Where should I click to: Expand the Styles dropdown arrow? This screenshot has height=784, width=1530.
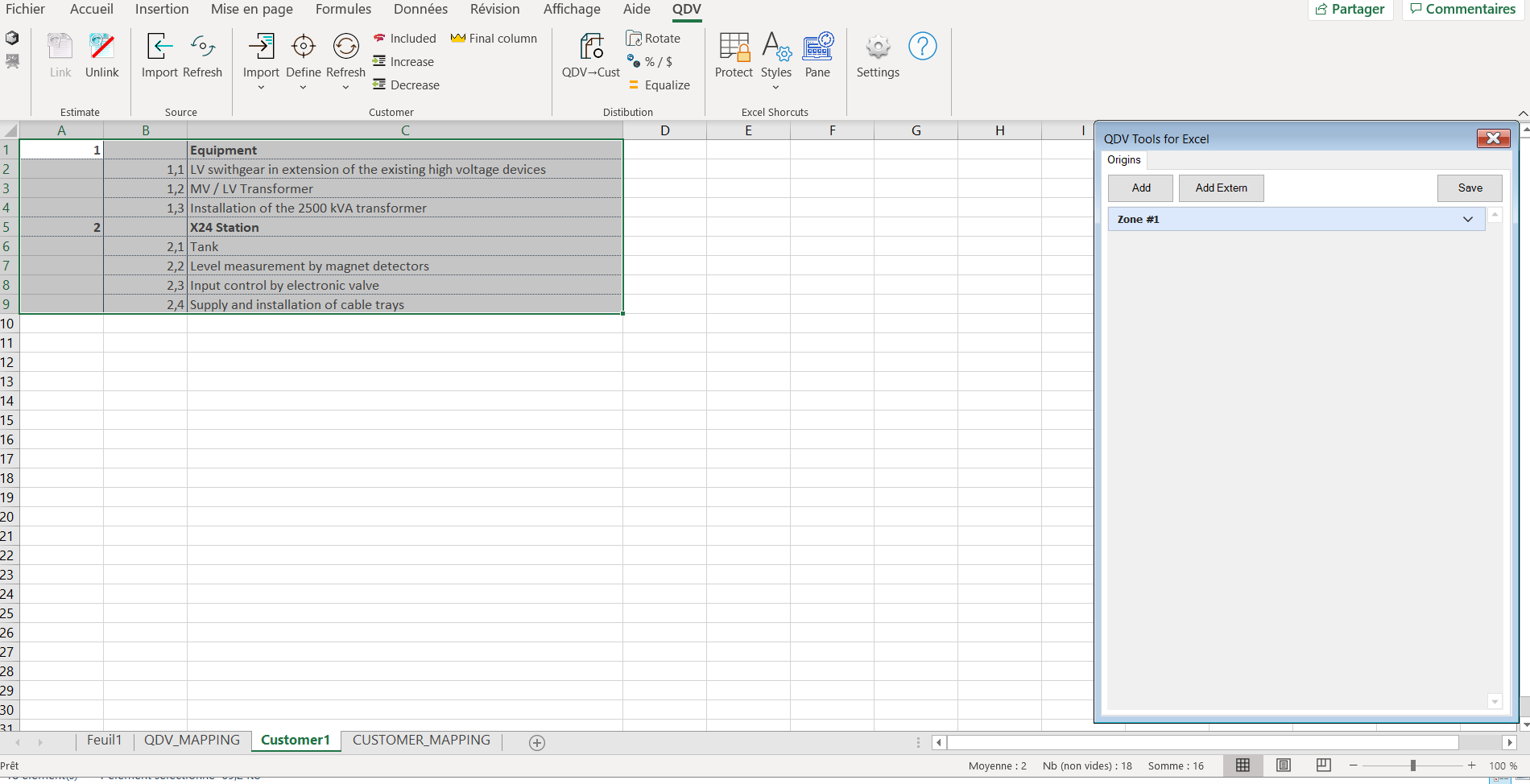(775, 88)
